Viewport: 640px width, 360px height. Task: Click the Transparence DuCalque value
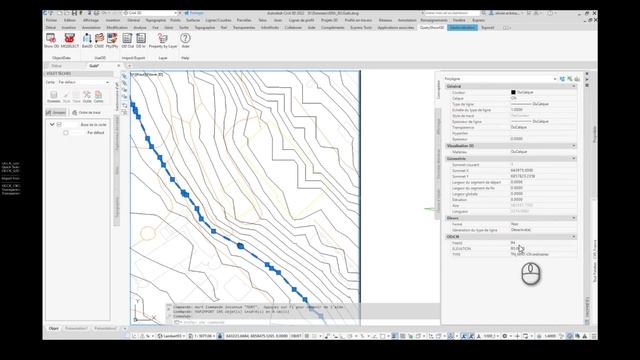543,127
